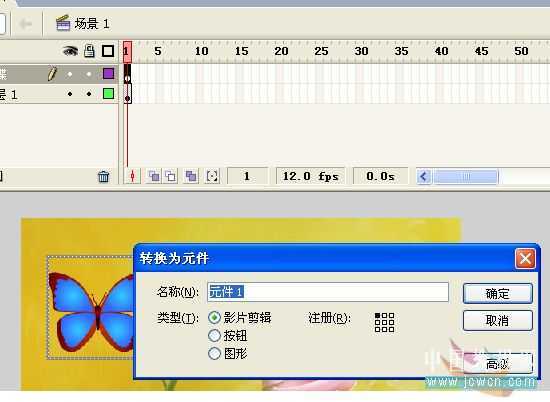
Task: Click the 12.0 fps frame rate field
Action: pyautogui.click(x=310, y=176)
